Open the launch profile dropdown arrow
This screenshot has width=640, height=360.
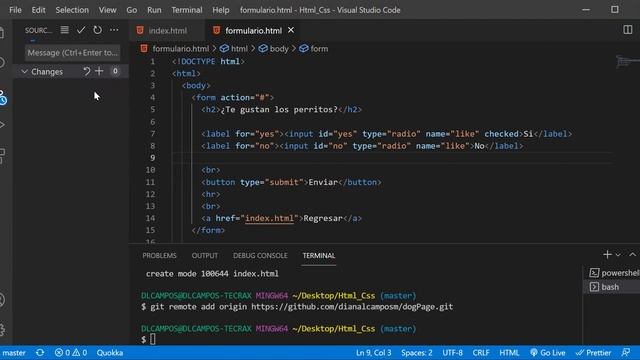coord(618,255)
